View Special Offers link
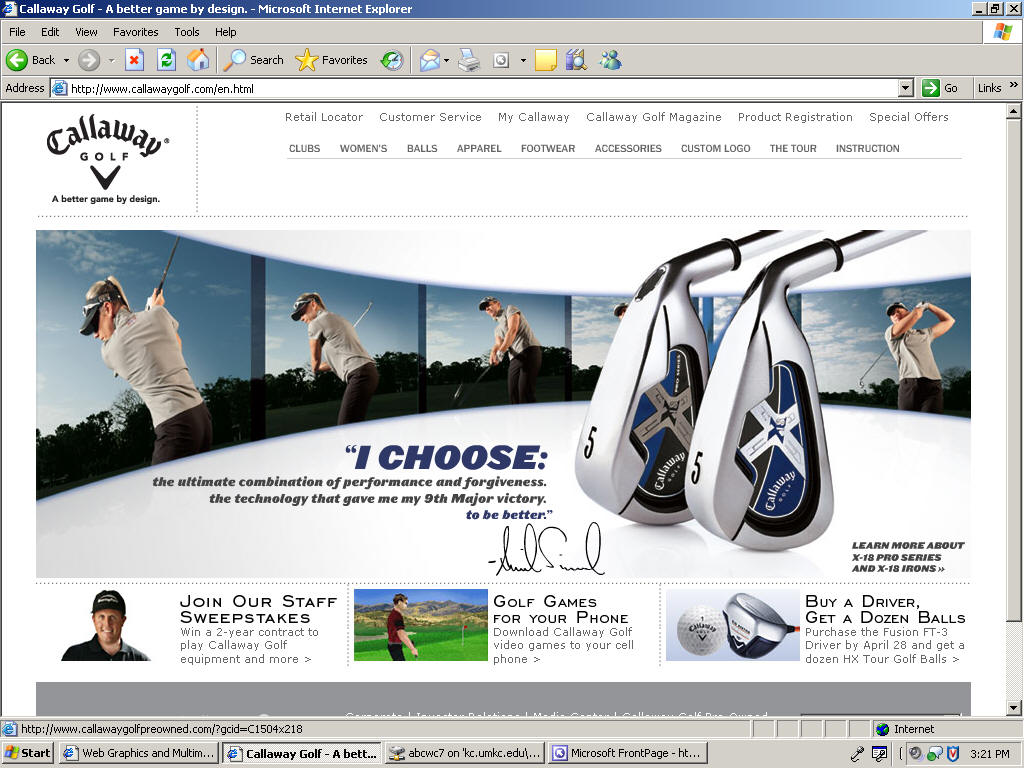 (908, 117)
